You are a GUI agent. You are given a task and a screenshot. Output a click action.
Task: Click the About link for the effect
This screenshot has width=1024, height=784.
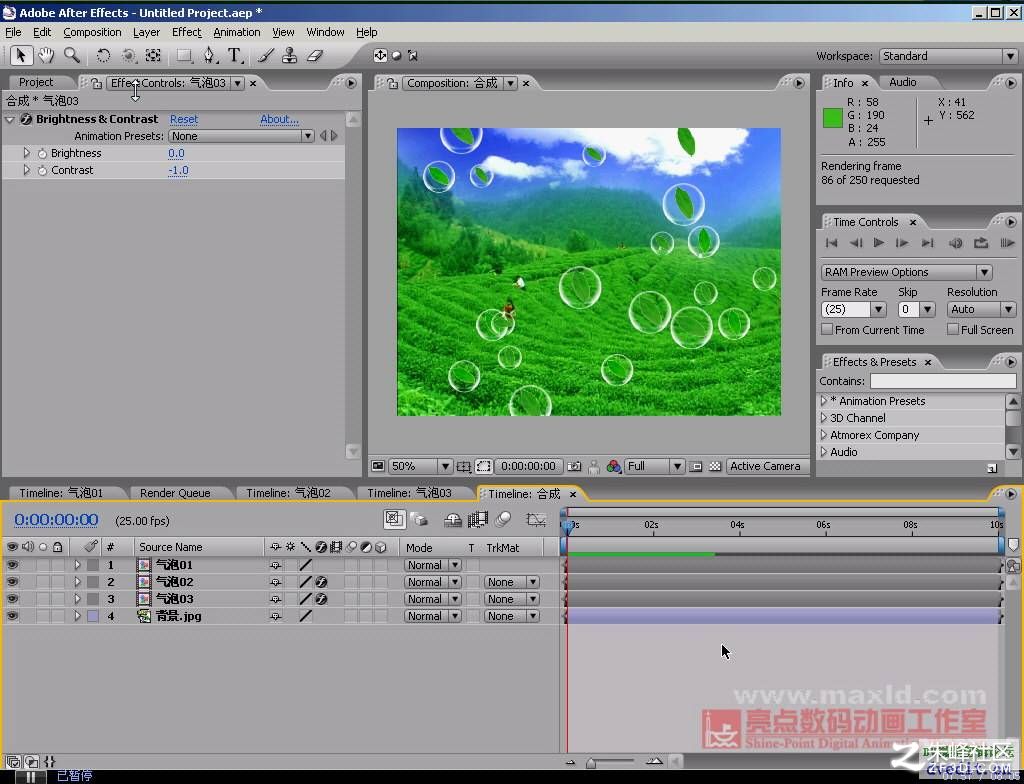pyautogui.click(x=279, y=119)
